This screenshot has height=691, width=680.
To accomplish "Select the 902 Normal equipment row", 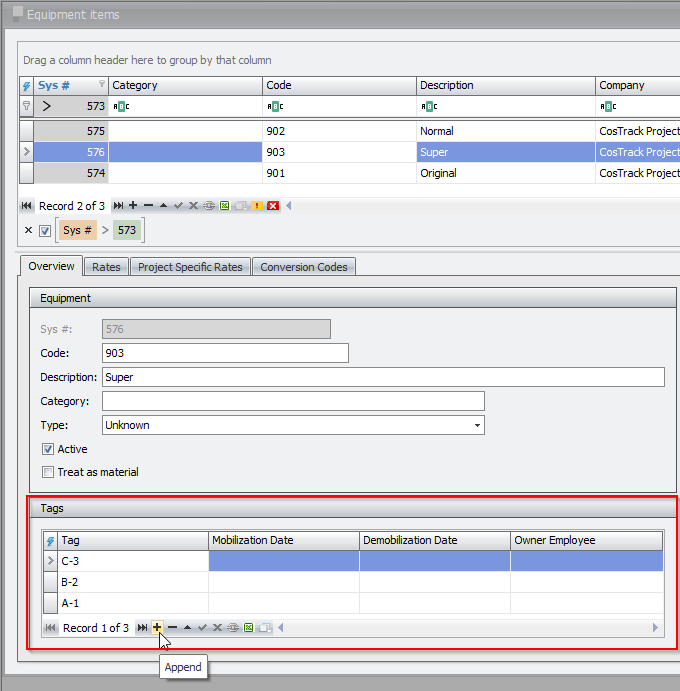I will (350, 131).
